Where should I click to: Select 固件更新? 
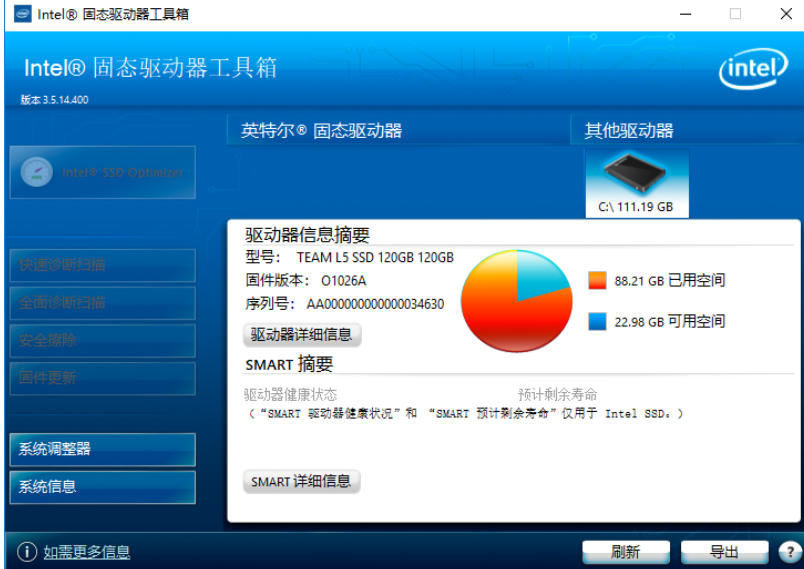coord(103,378)
